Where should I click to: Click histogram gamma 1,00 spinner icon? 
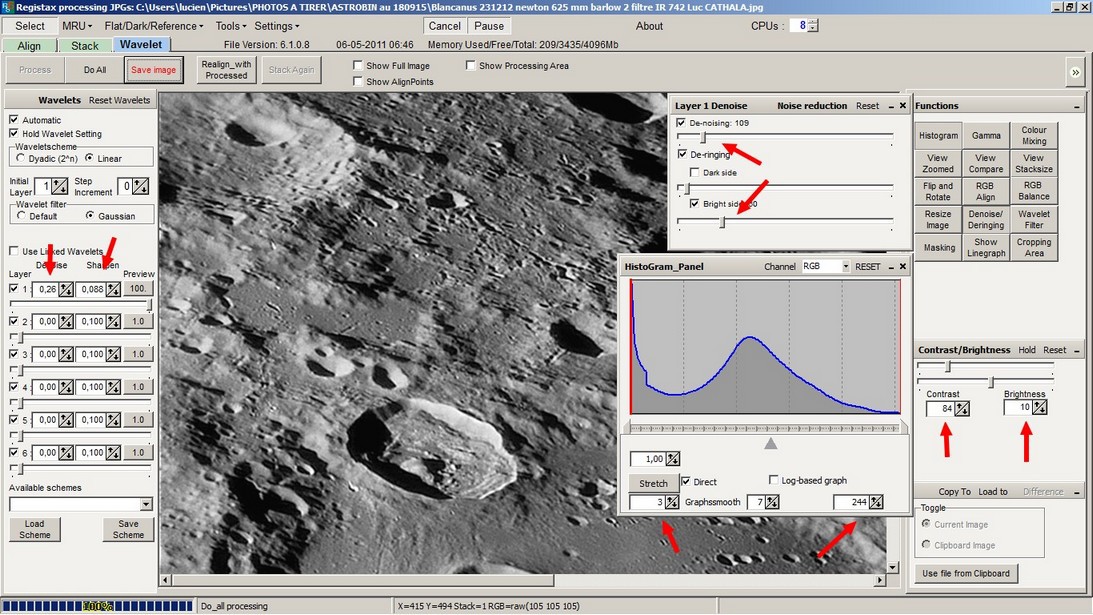pyautogui.click(x=673, y=459)
